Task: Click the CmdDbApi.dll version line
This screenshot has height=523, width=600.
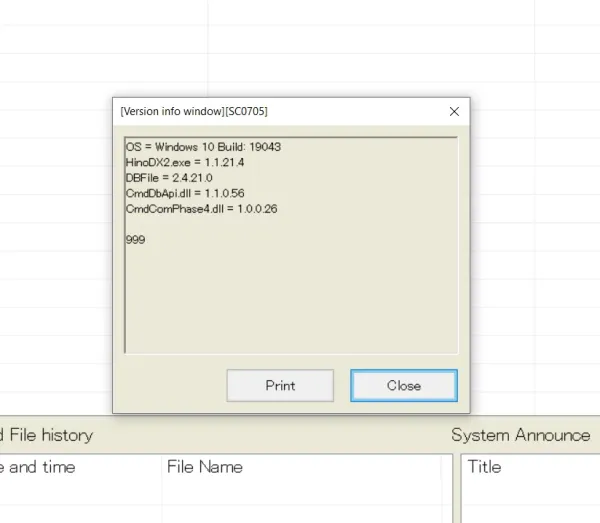Action: [185, 192]
